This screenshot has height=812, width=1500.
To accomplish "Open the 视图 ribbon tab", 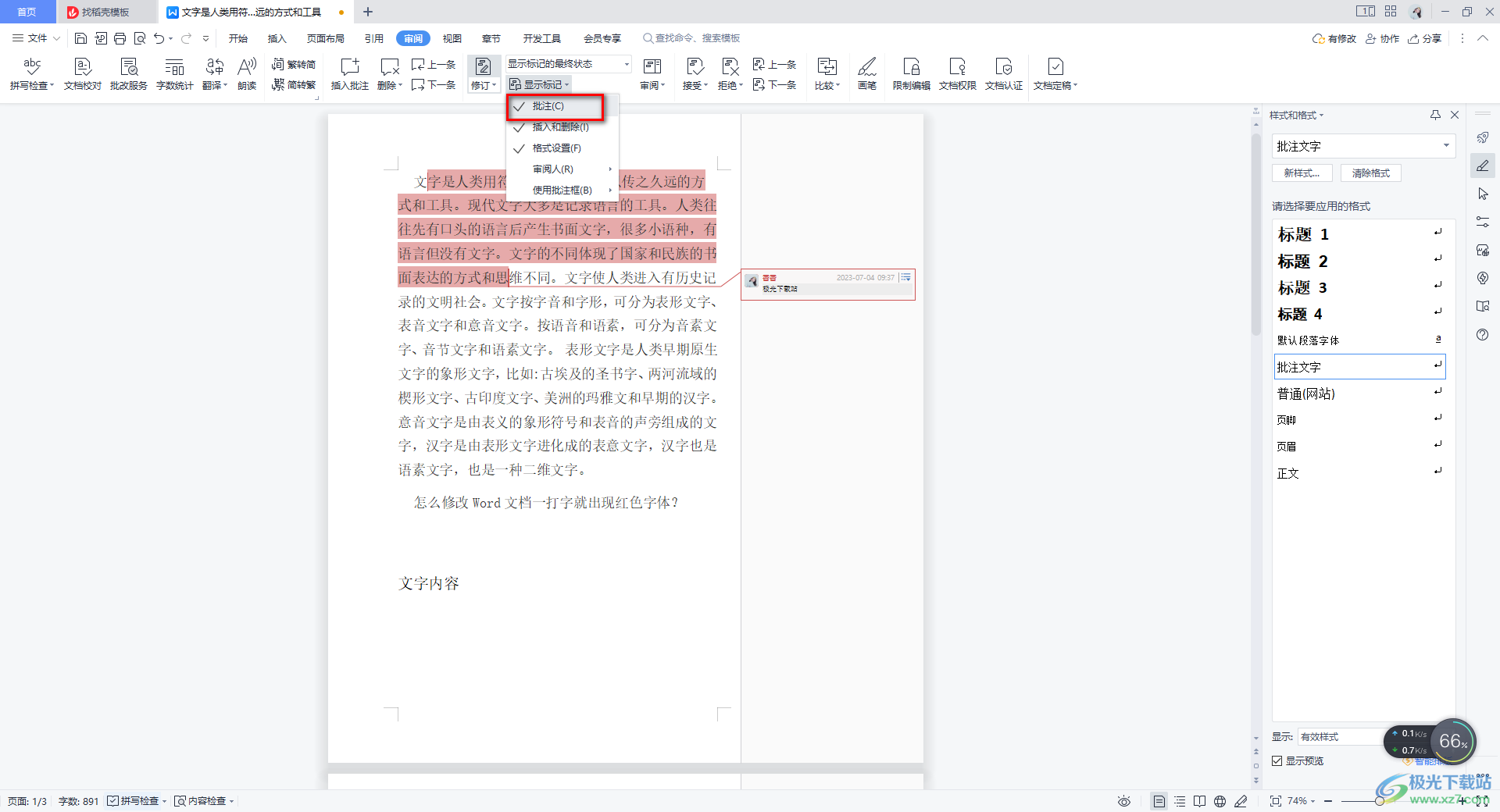I will click(x=452, y=38).
